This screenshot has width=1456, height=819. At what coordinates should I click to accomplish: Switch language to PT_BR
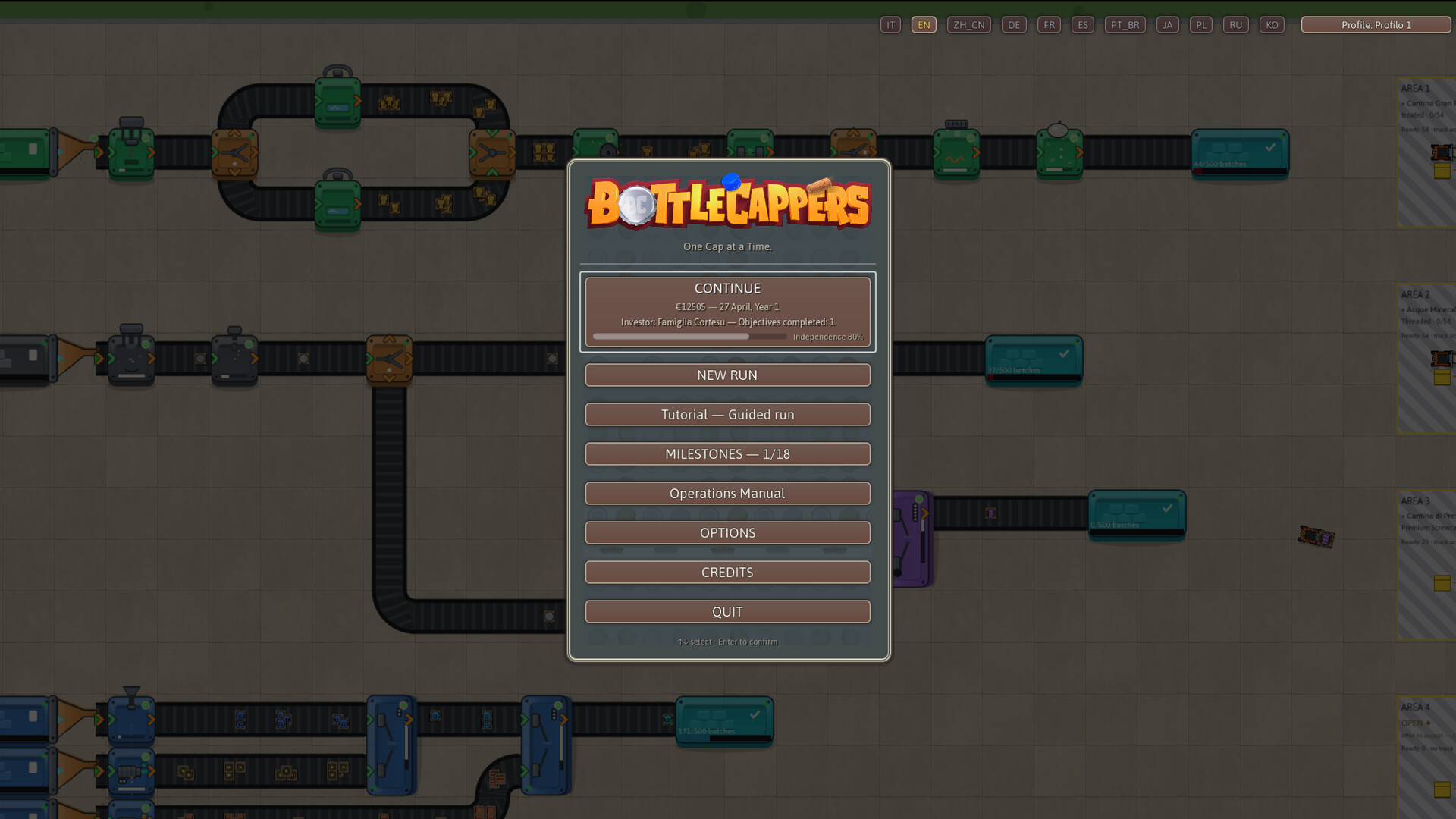(1125, 25)
